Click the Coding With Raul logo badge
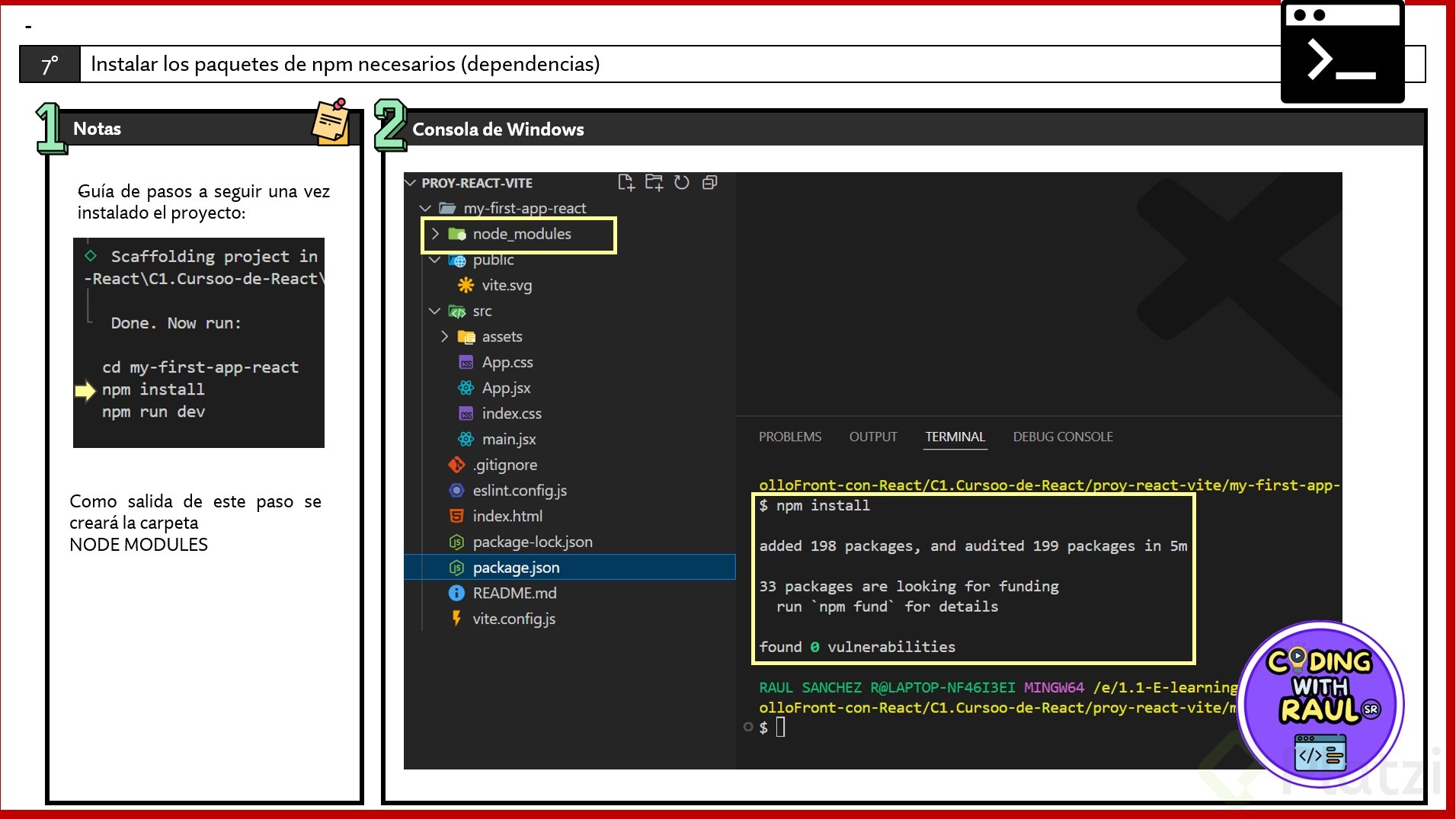 tap(1320, 703)
